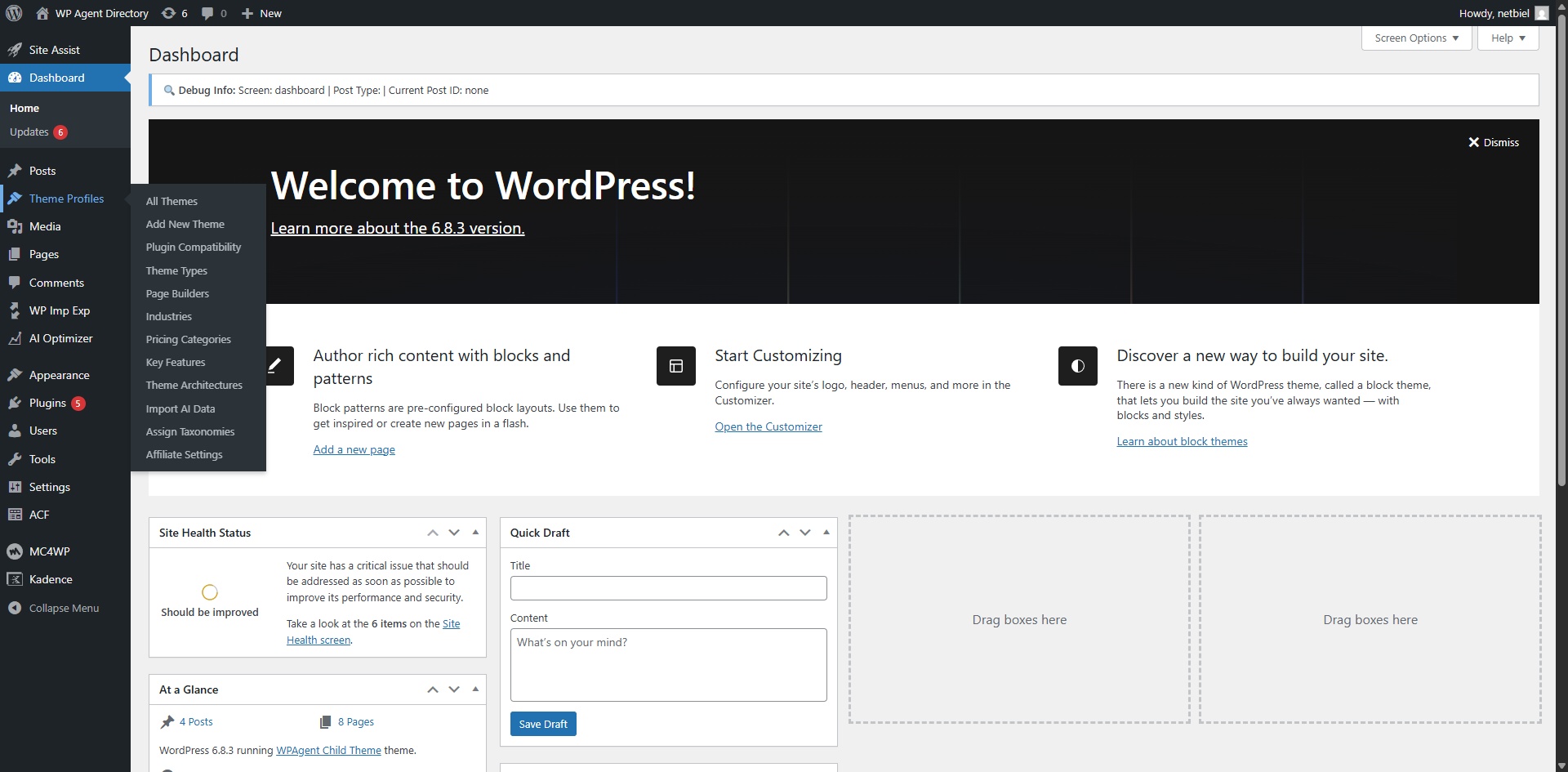Click the block theme half-circle icon
Image resolution: width=1568 pixels, height=772 pixels.
(1077, 366)
